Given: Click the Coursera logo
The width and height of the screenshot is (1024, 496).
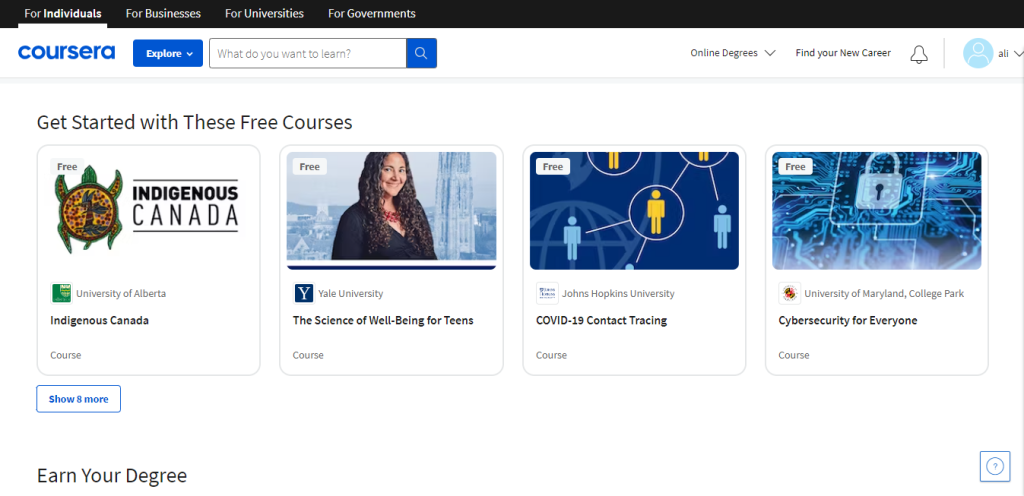Looking at the screenshot, I should (66, 53).
